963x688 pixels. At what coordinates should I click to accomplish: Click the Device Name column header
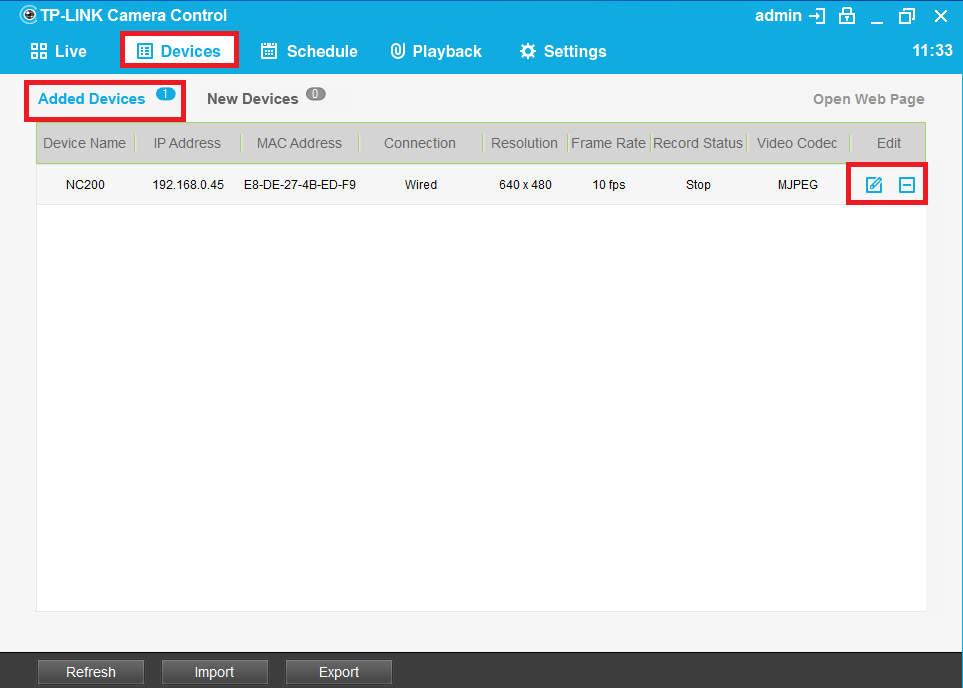pyautogui.click(x=85, y=143)
